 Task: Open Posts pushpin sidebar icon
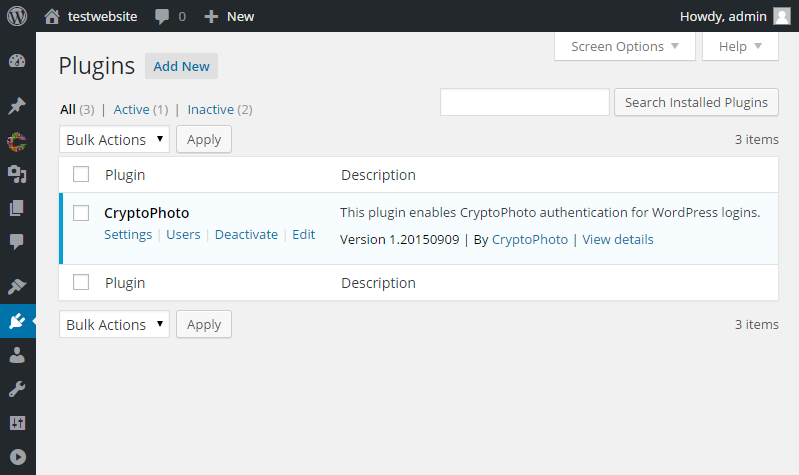point(17,106)
